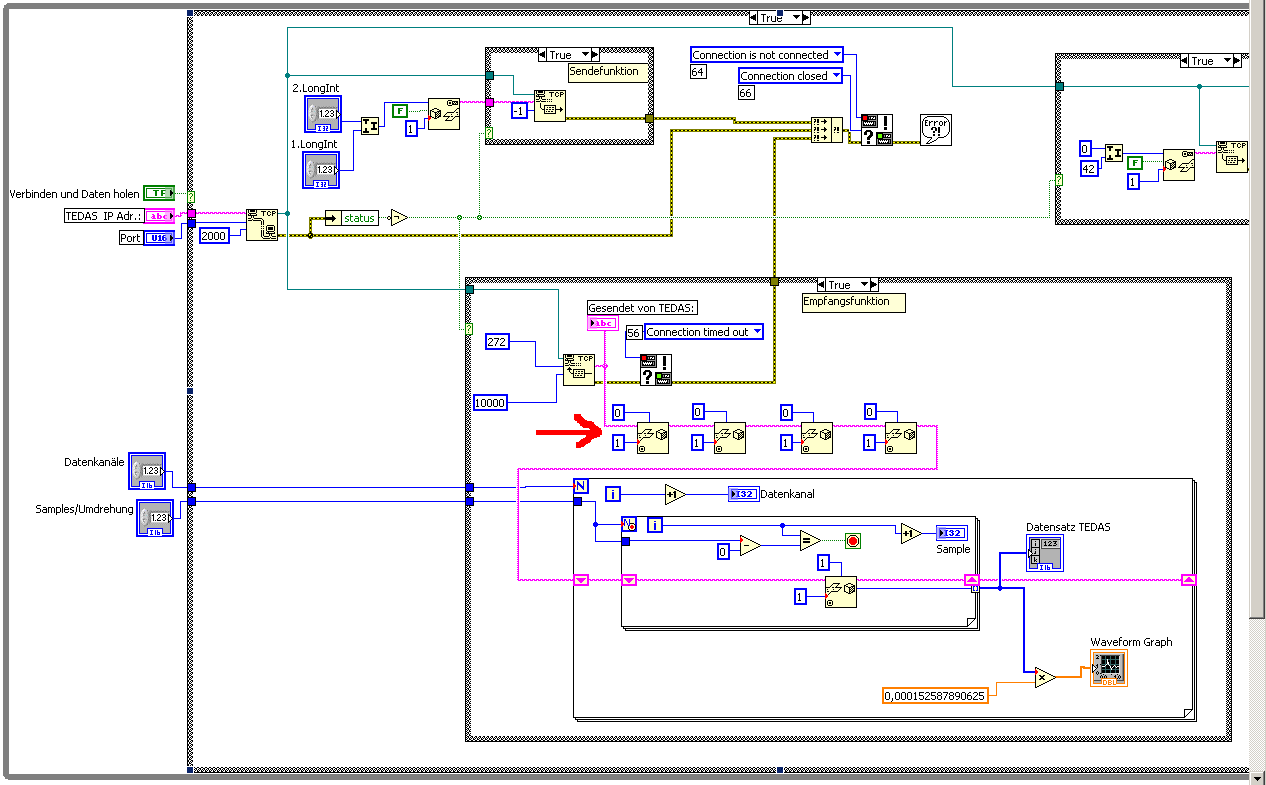
Task: Open Connection is not connected ring dropdown
Action: [x=837, y=54]
